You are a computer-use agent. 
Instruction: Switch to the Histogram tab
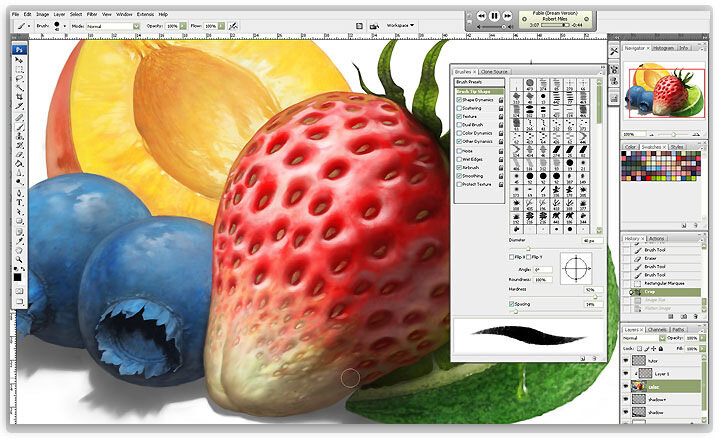(663, 48)
